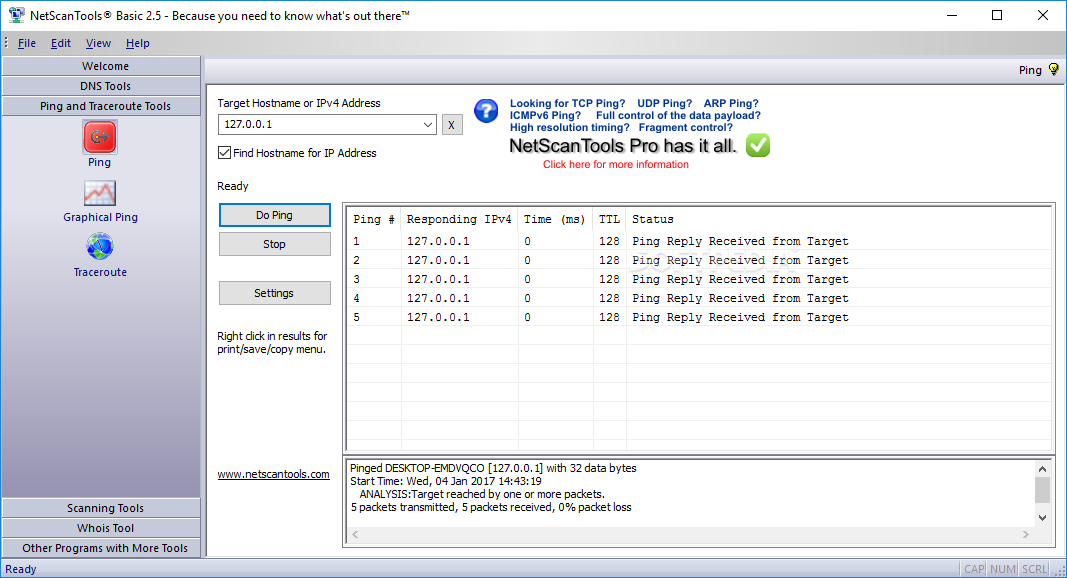
Task: Click the Responding IPv4 column header
Action: tap(459, 219)
